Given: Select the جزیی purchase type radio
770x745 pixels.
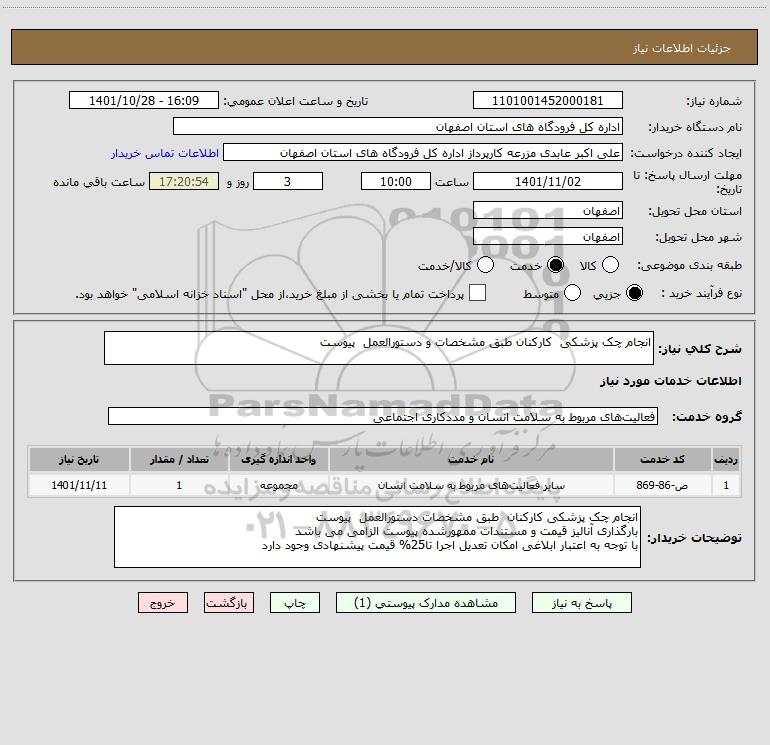Looking at the screenshot, I should click(634, 293).
